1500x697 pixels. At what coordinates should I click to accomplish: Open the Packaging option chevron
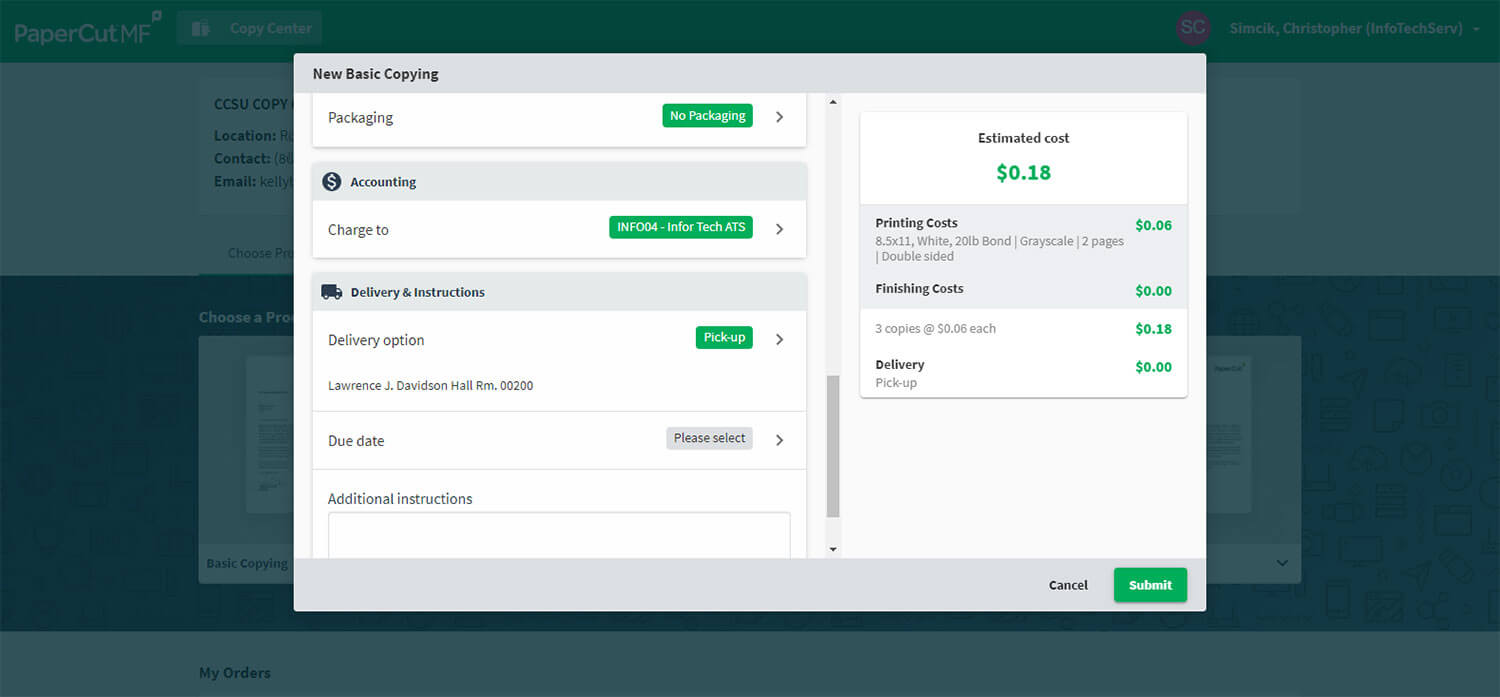[780, 117]
